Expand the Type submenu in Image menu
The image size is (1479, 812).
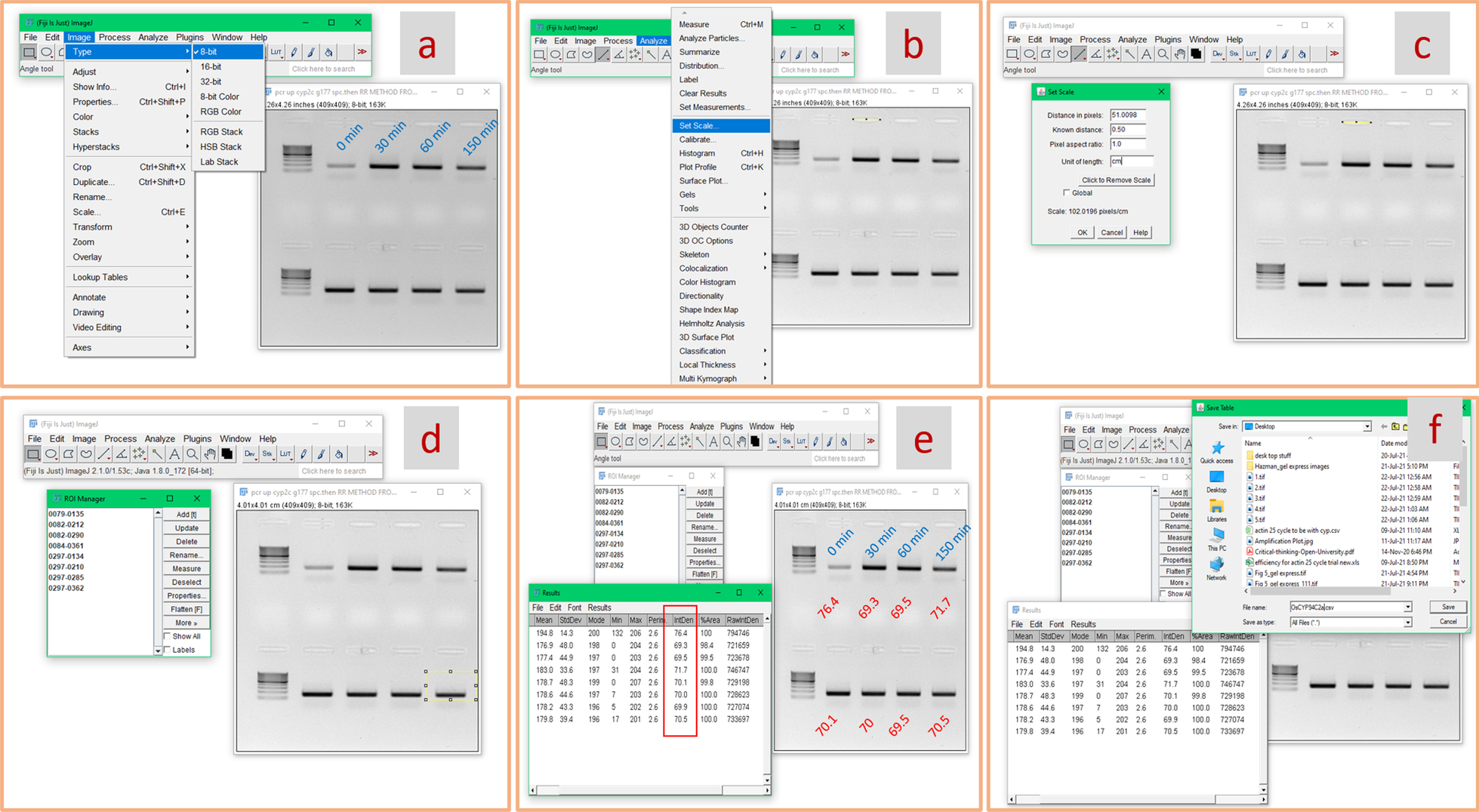pyautogui.click(x=128, y=52)
